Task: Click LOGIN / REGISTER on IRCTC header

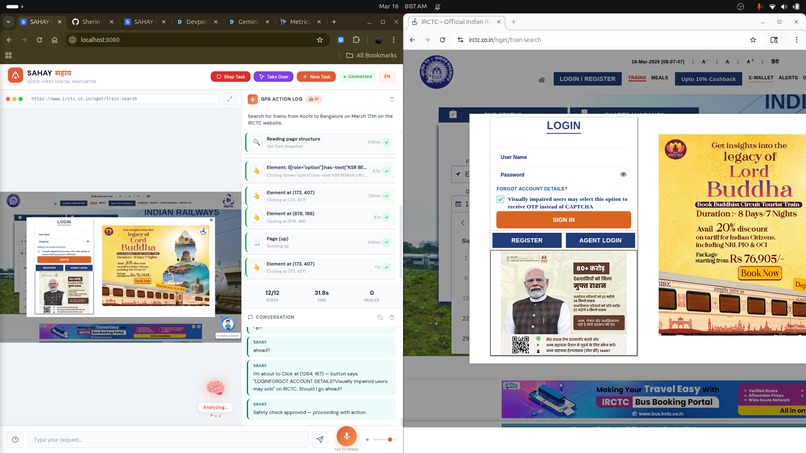Action: coord(587,79)
